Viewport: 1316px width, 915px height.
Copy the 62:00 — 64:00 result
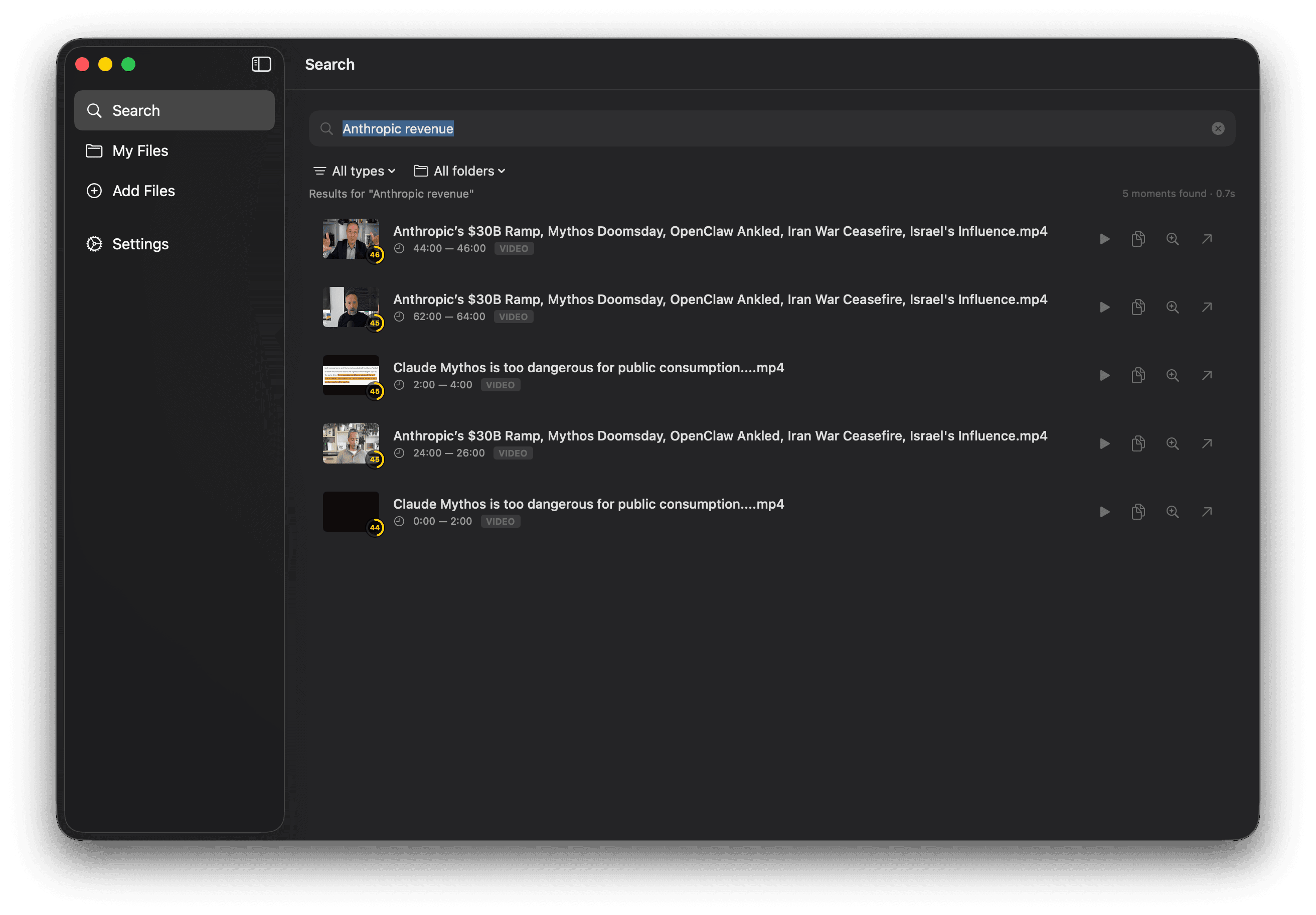[x=1138, y=308]
